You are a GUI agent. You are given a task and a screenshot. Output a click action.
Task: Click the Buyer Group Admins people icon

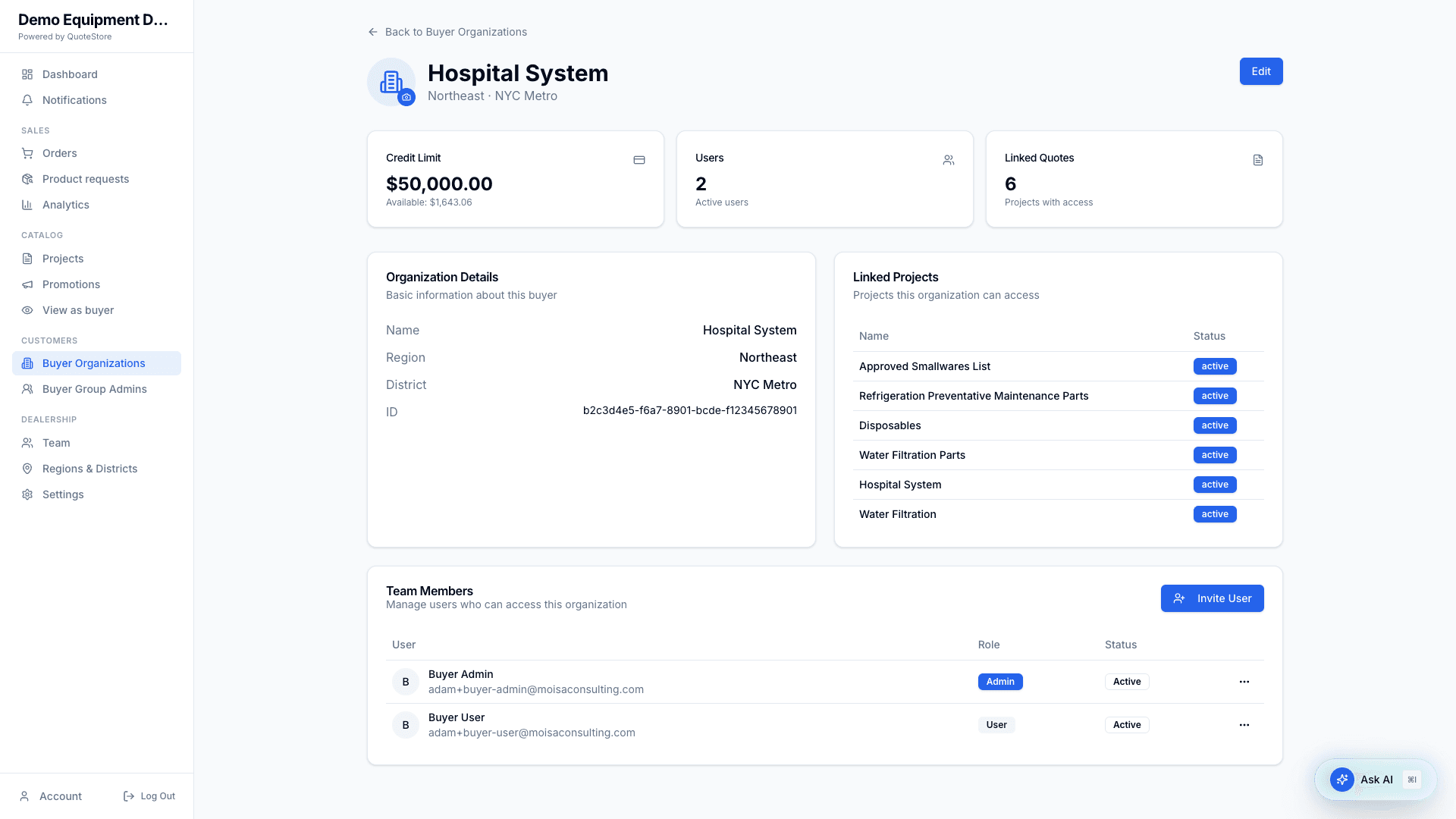point(27,389)
